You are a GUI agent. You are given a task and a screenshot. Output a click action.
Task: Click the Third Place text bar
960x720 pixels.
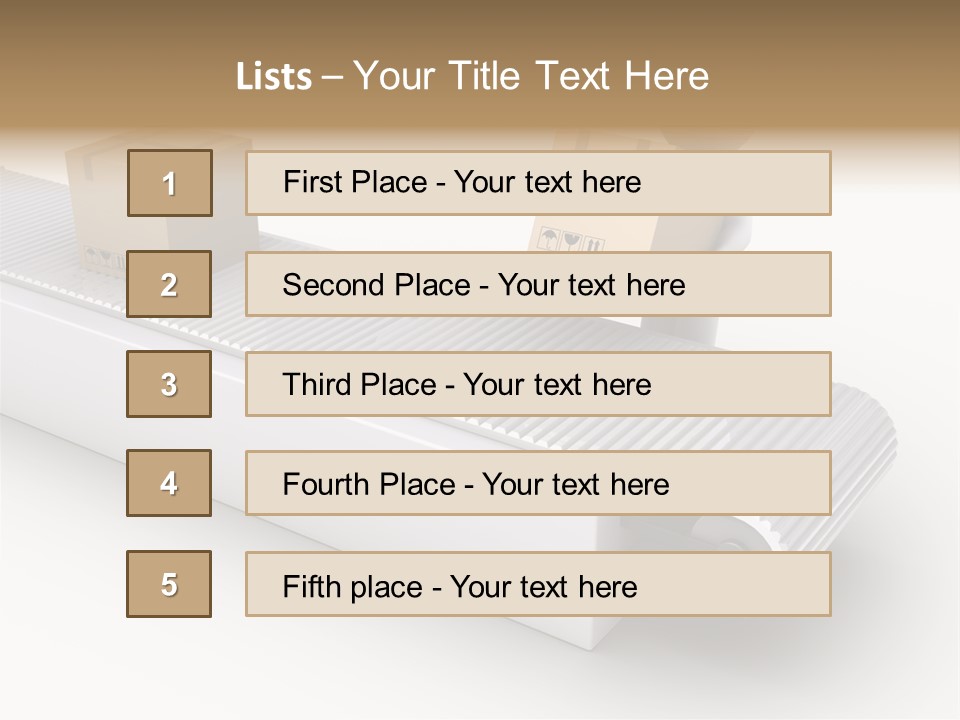tap(538, 384)
